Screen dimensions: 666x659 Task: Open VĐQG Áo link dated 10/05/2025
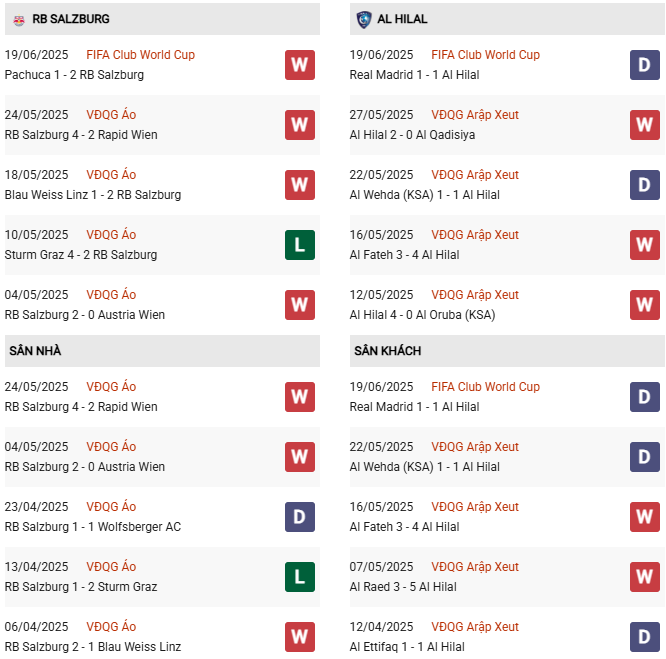[x=111, y=235]
